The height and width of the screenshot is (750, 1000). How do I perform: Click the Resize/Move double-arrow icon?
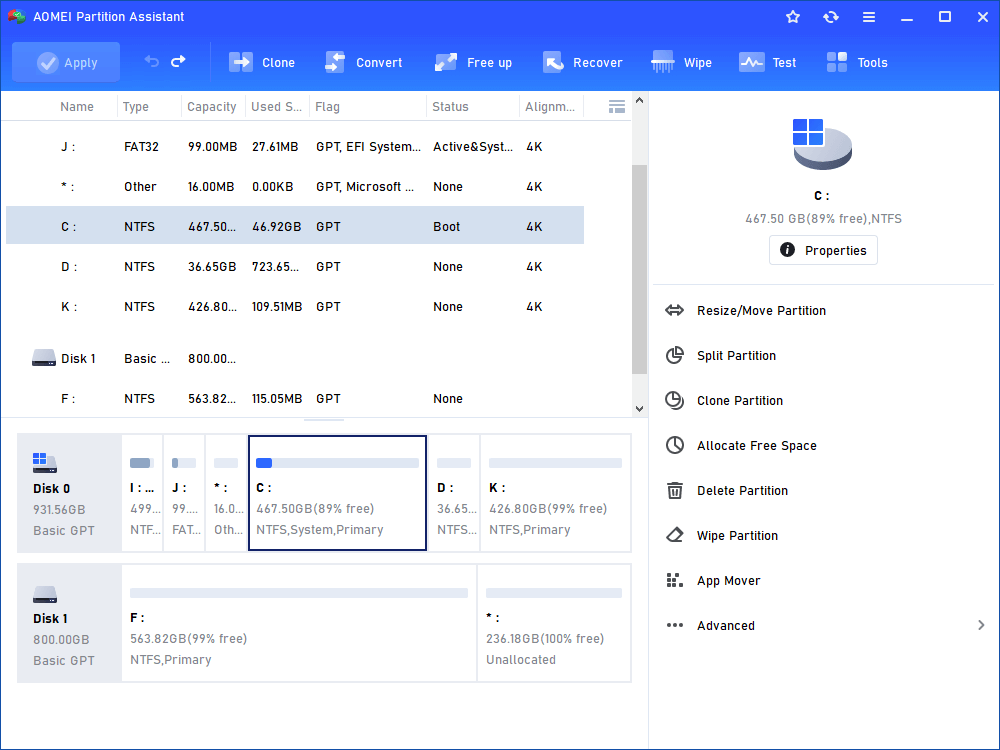click(674, 311)
